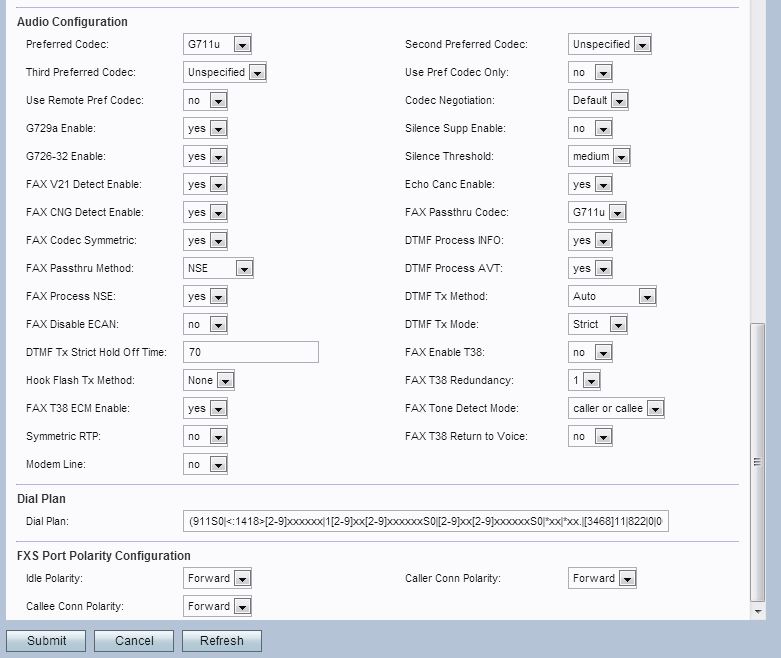The width and height of the screenshot is (781, 658).
Task: Open the DTMF Tx Mode dropdown
Action: tap(598, 324)
